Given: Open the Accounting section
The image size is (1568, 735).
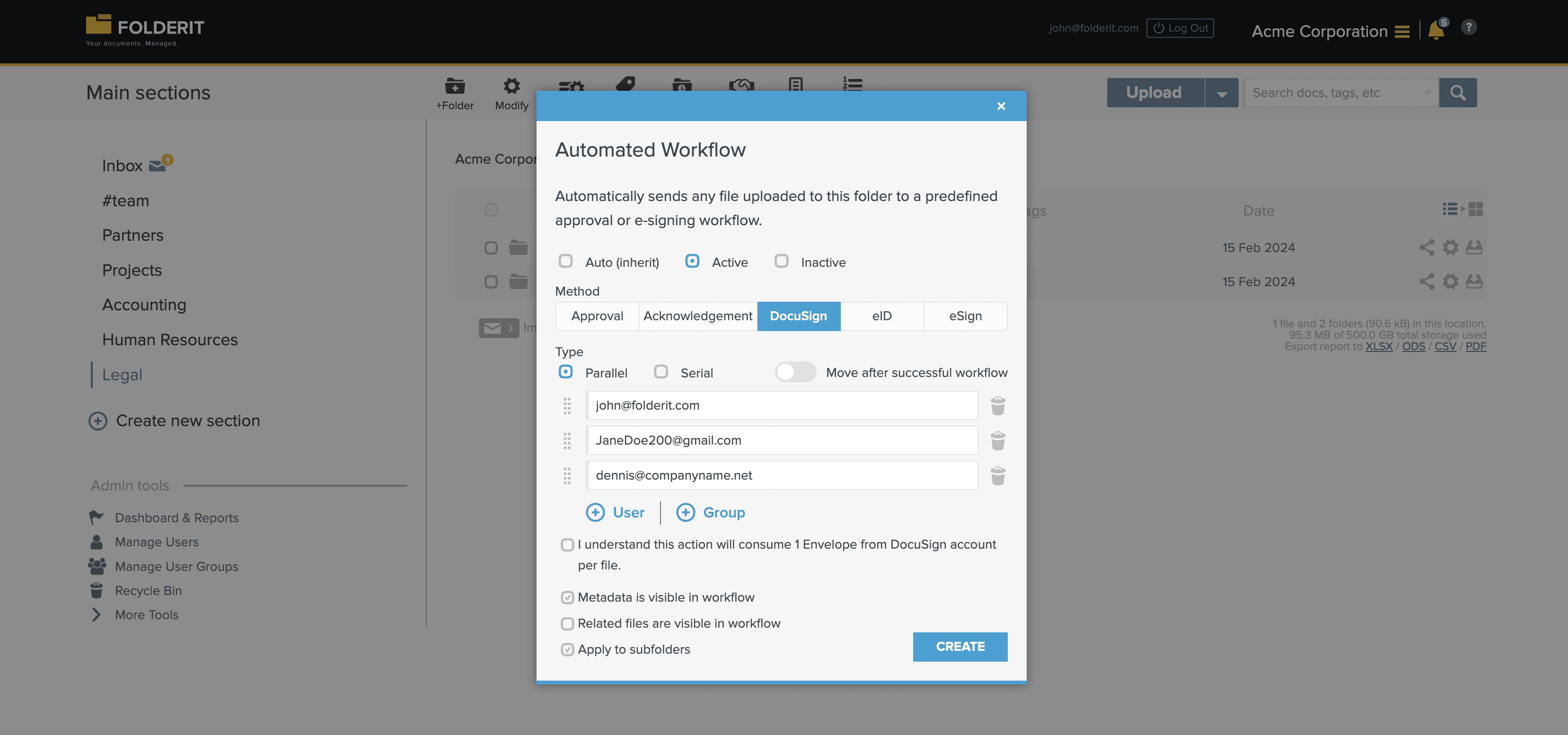Looking at the screenshot, I should [144, 305].
